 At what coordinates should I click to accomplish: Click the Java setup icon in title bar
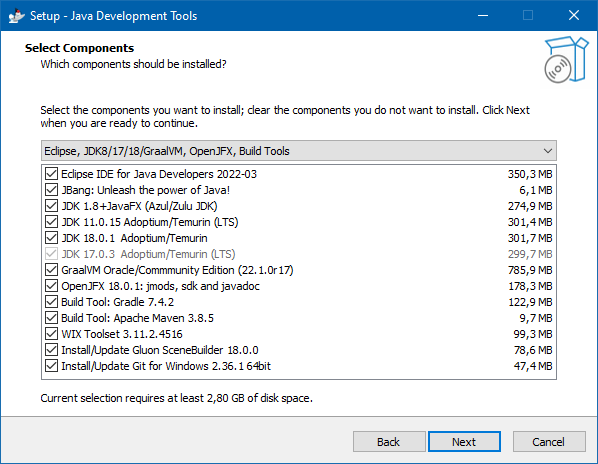pos(16,16)
